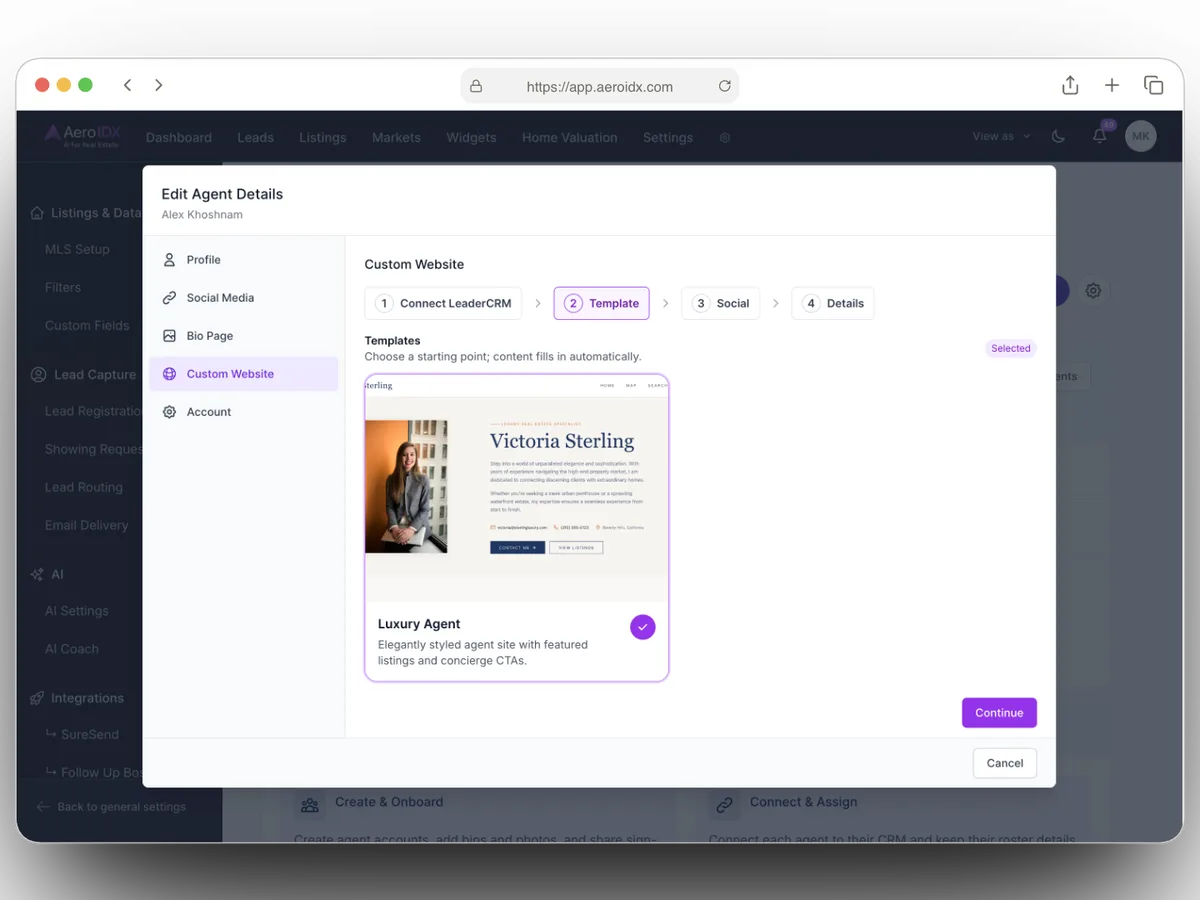Click the Luxury Agent template preview thumbnail
This screenshot has width=1200, height=900.
pyautogui.click(x=517, y=488)
